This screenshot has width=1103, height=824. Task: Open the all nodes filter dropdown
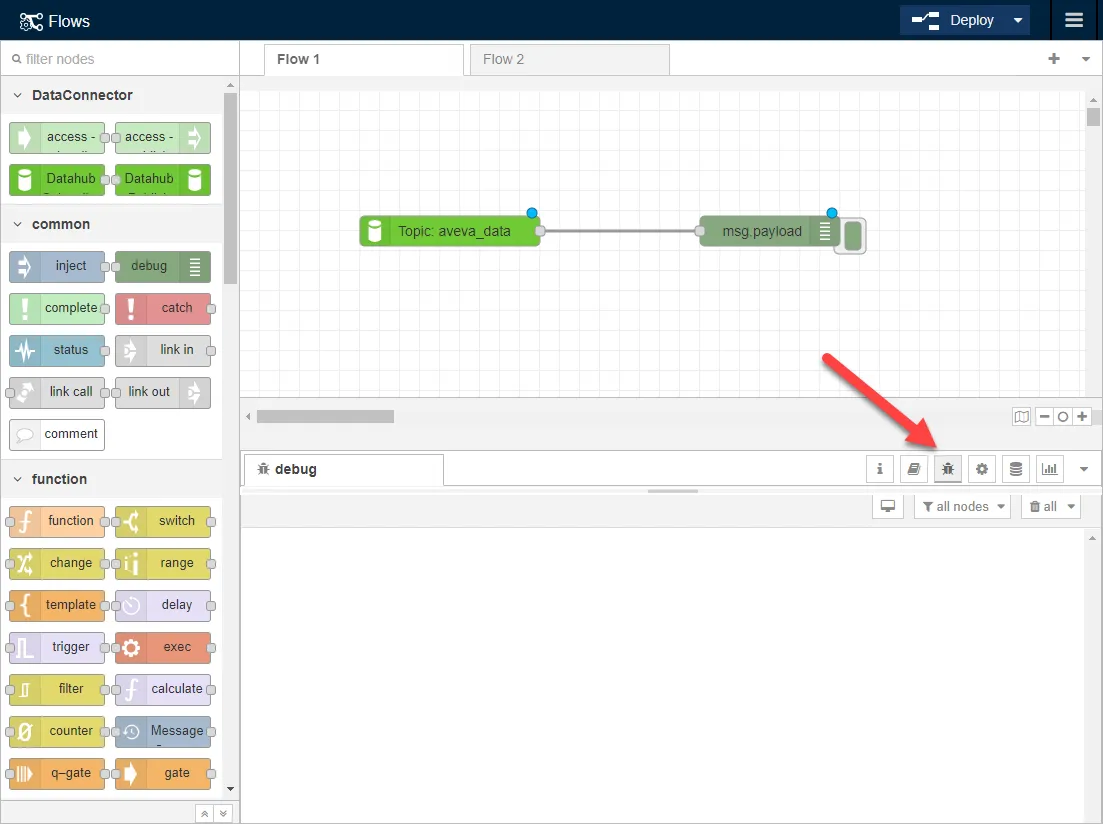964,507
